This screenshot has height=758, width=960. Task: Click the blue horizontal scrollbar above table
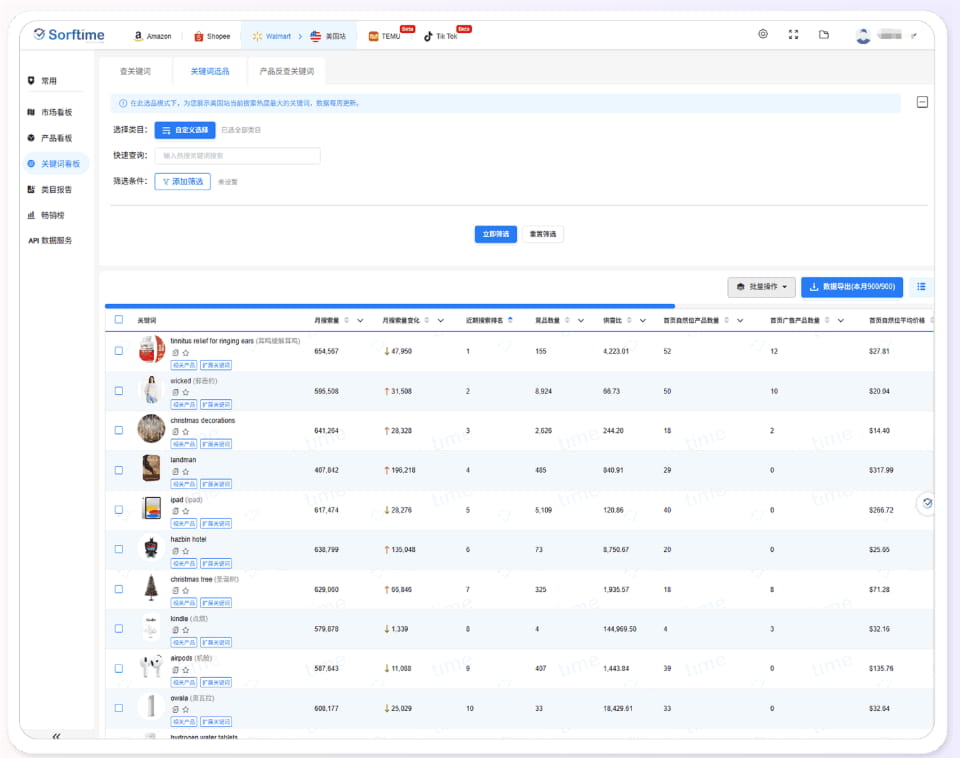pos(389,306)
